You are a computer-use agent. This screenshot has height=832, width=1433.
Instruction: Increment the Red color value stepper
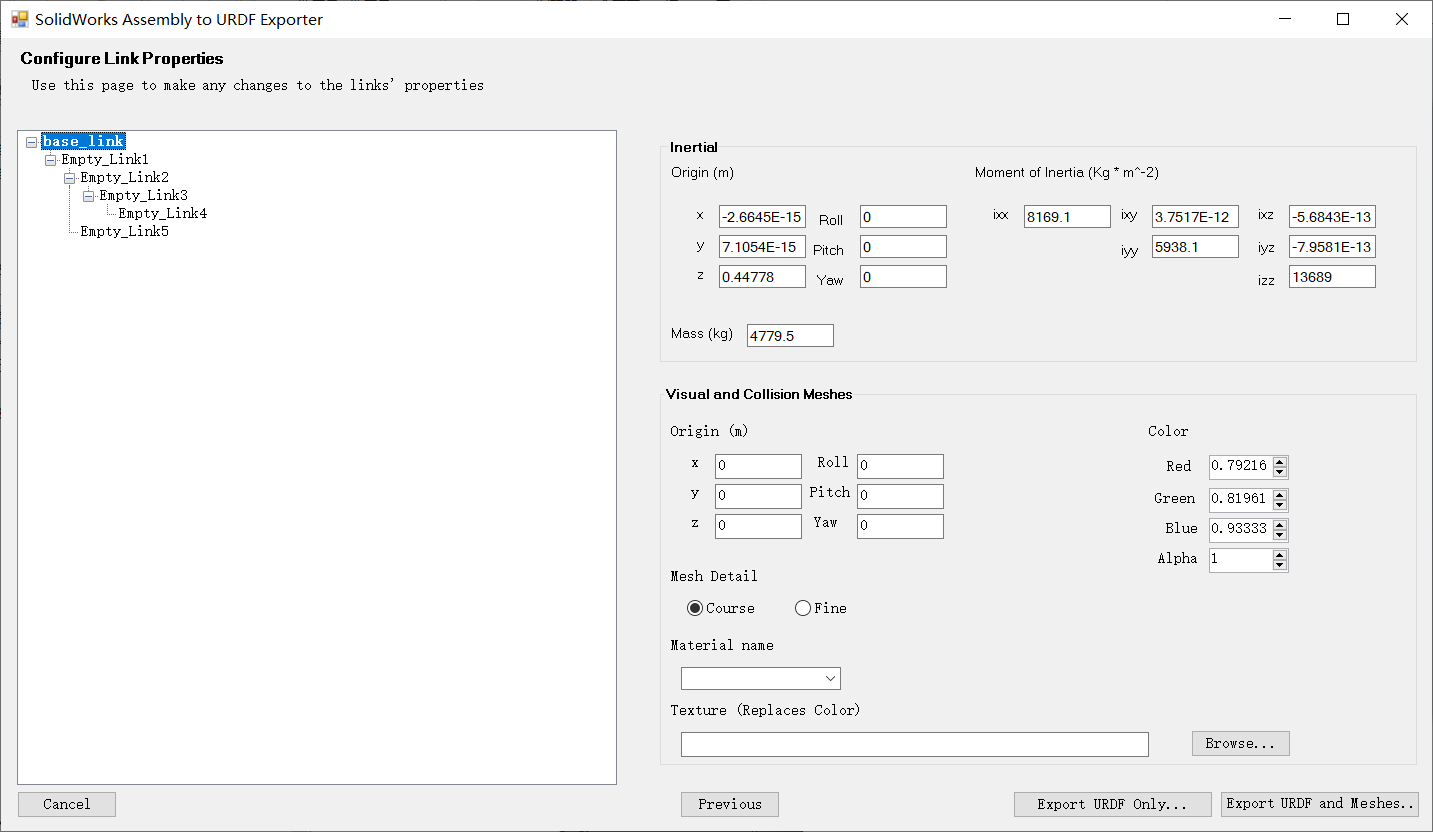point(1281,461)
